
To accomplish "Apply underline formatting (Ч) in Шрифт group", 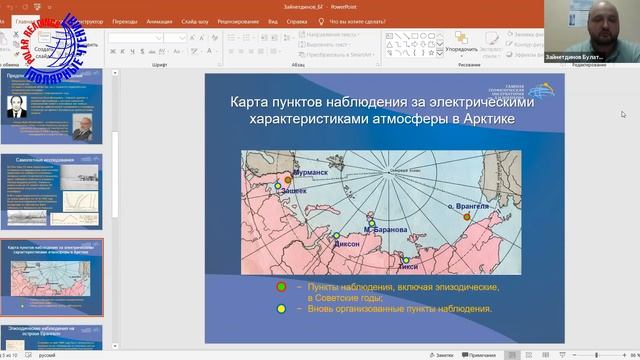I will point(132,51).
